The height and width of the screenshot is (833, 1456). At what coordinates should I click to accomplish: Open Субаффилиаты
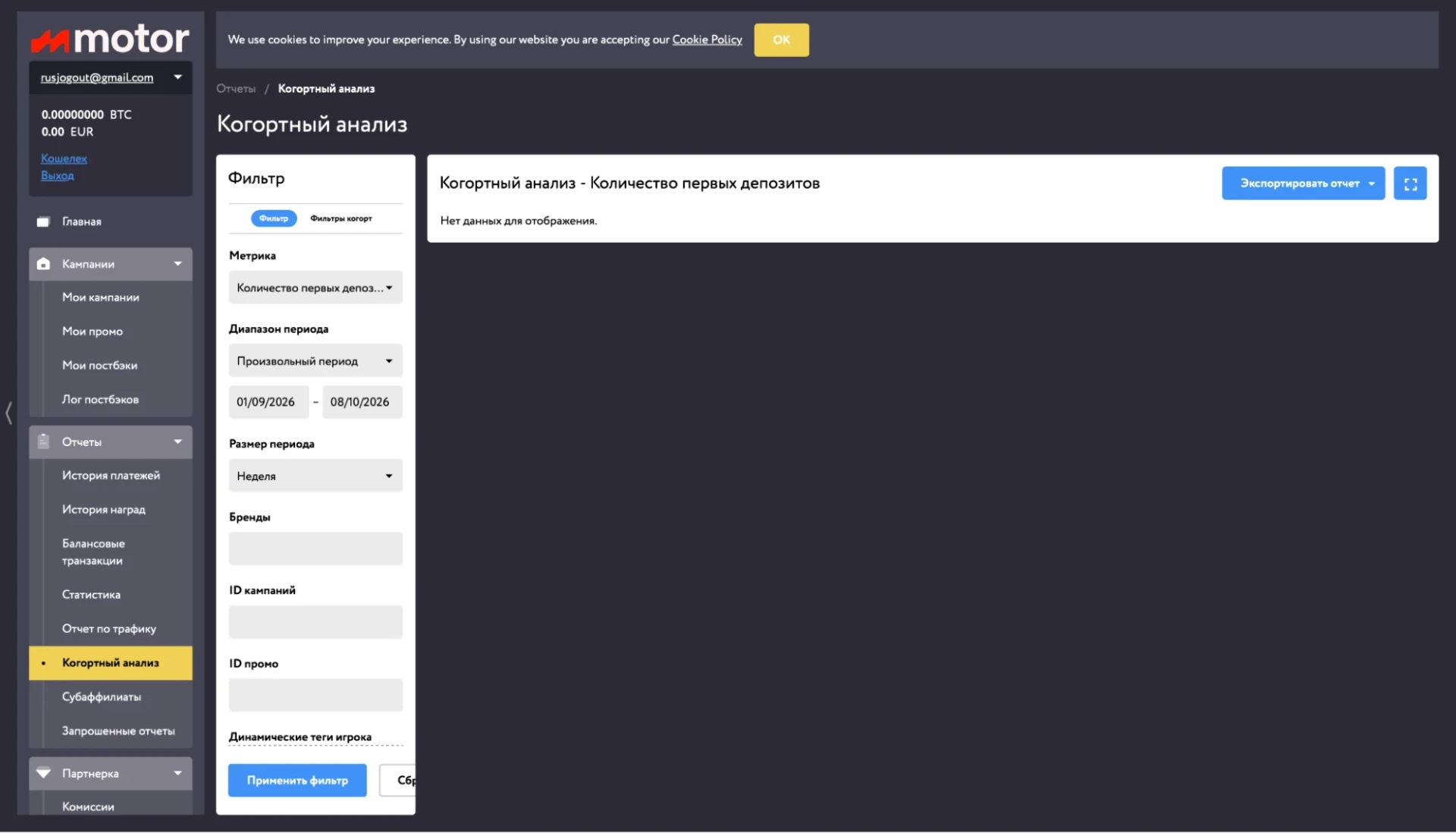102,697
